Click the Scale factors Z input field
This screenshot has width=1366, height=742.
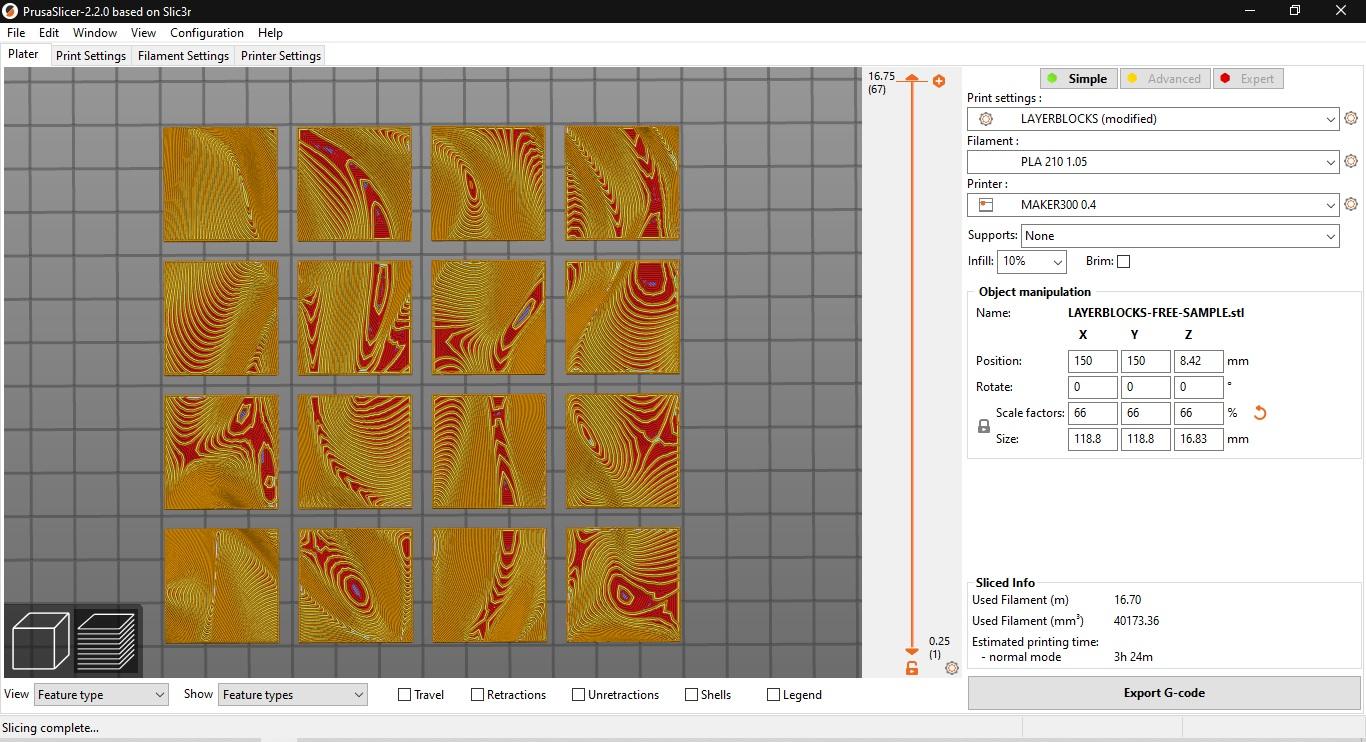click(1198, 413)
